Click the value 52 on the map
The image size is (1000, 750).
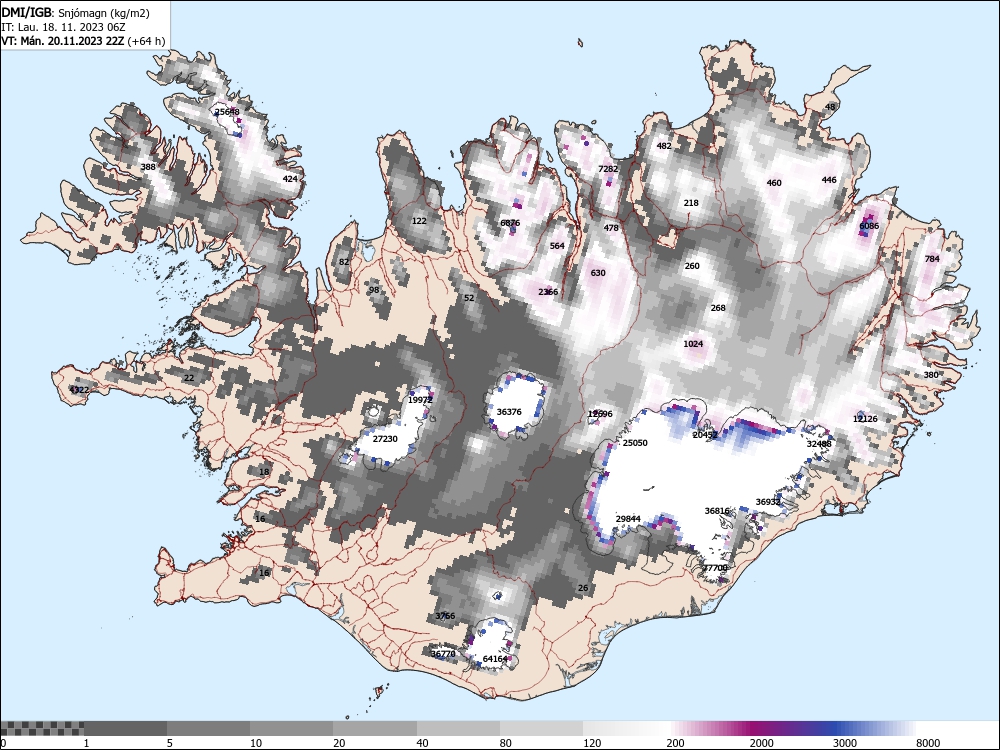coord(469,298)
